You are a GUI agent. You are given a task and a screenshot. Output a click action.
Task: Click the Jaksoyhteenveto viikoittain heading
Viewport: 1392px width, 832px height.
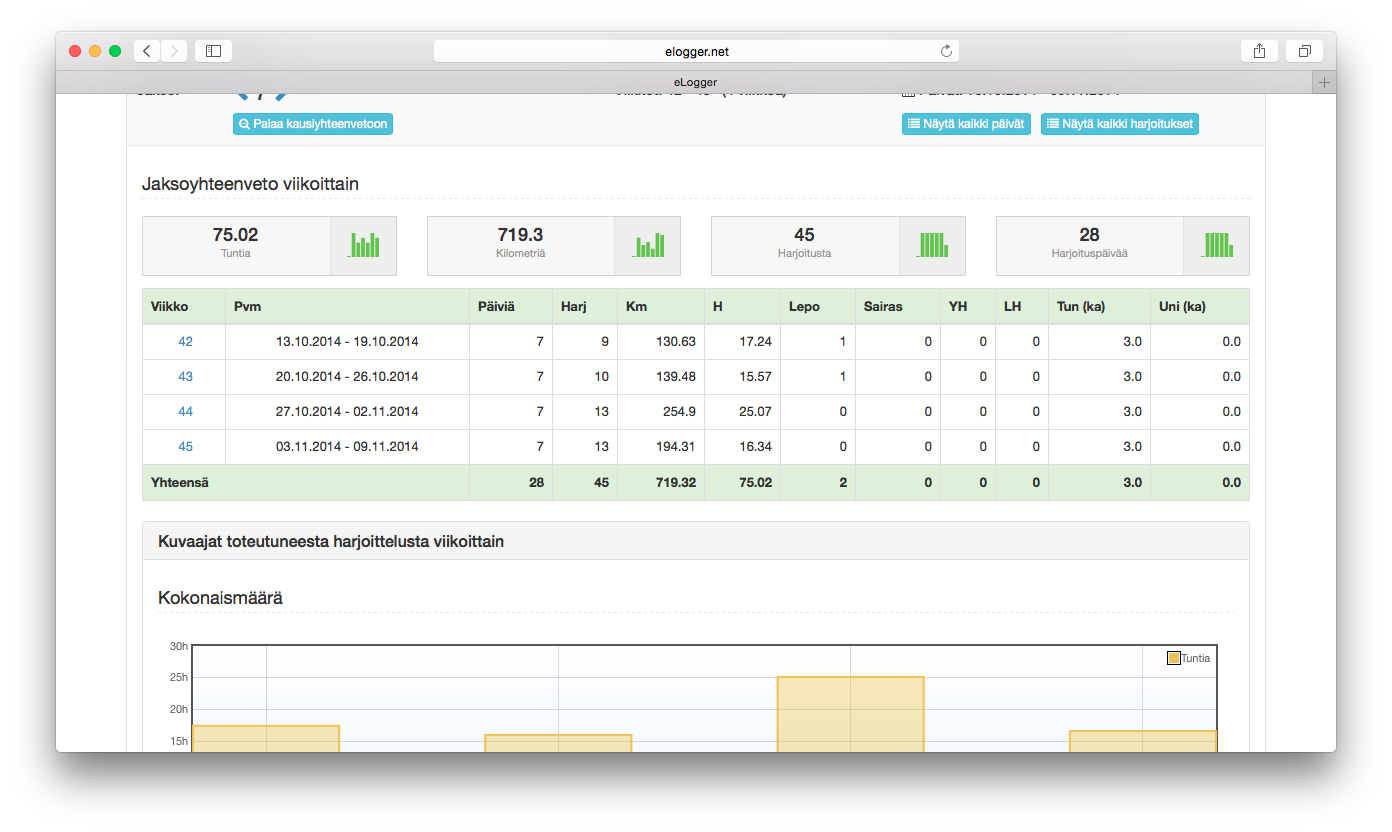coord(250,184)
